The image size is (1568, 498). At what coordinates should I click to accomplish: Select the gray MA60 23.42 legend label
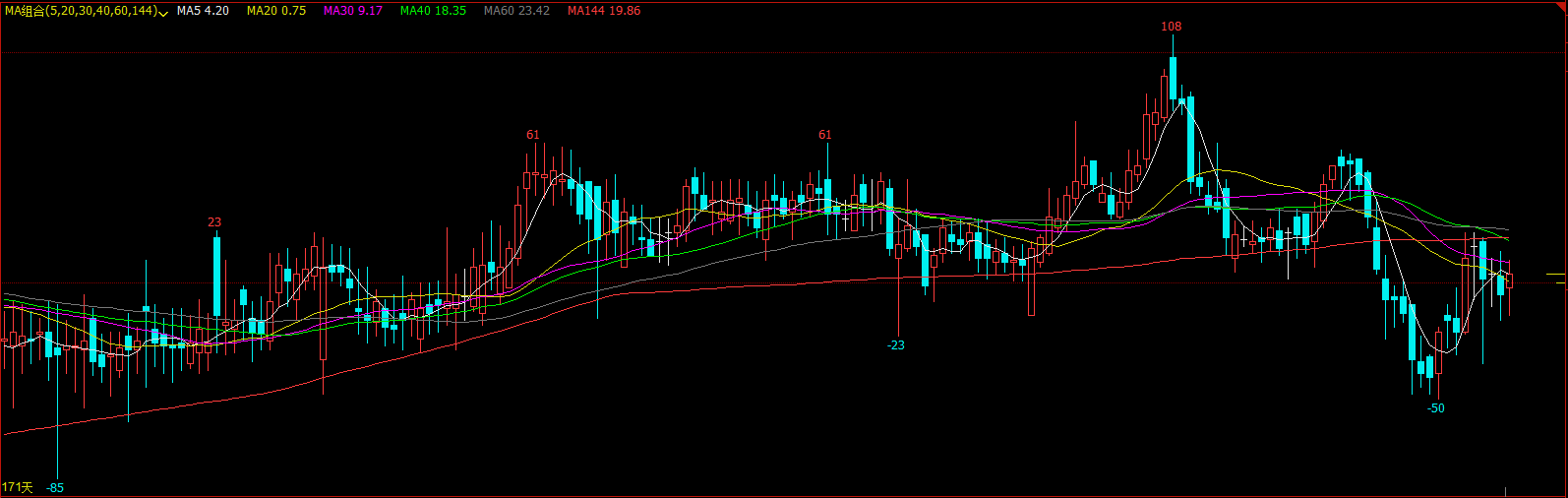516,11
